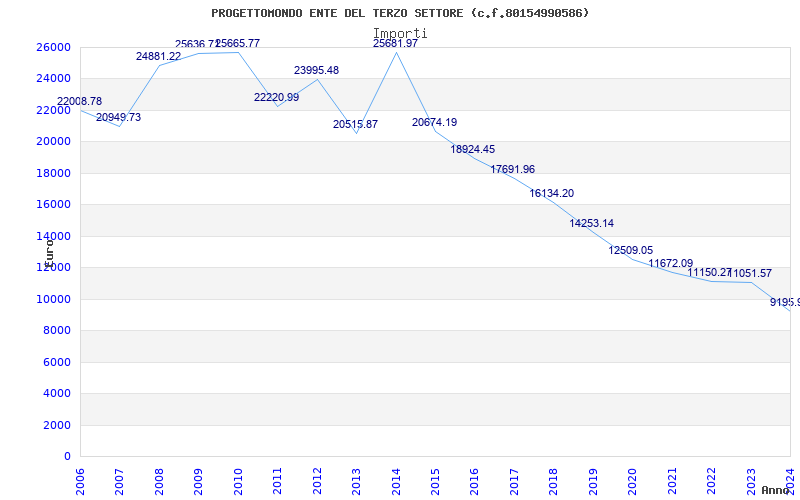This screenshot has height=500, width=800.
Task: Select data value 23995.48
Action: click(x=316, y=70)
